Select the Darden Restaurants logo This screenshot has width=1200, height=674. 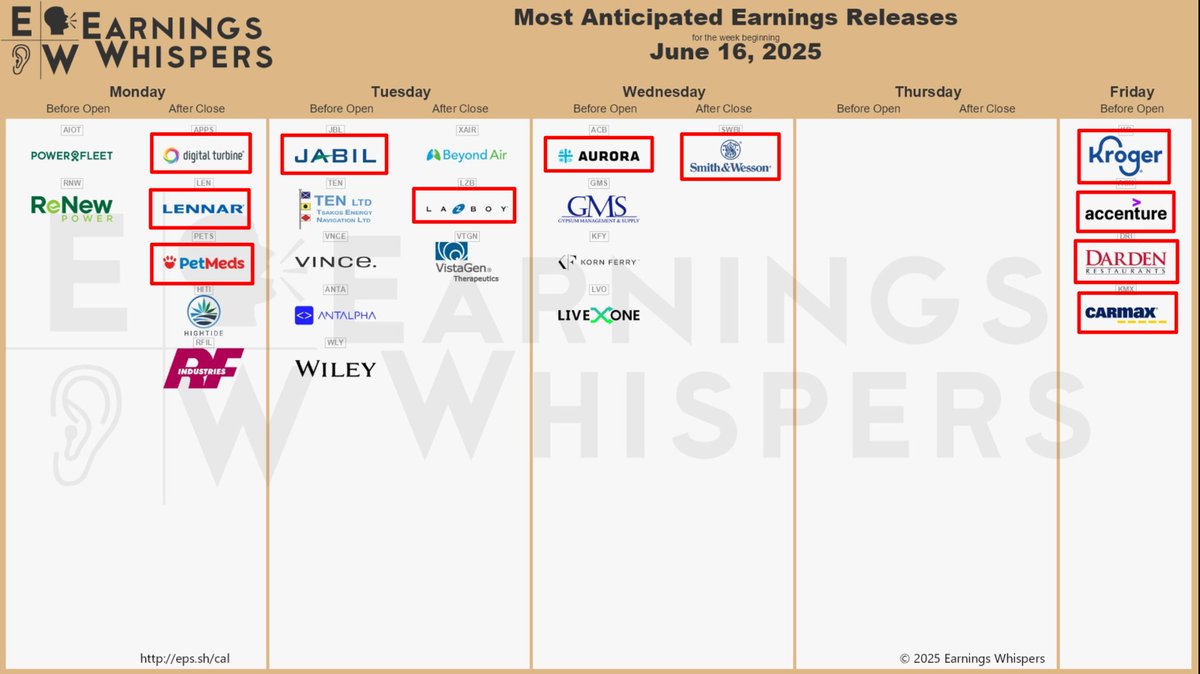(1125, 262)
